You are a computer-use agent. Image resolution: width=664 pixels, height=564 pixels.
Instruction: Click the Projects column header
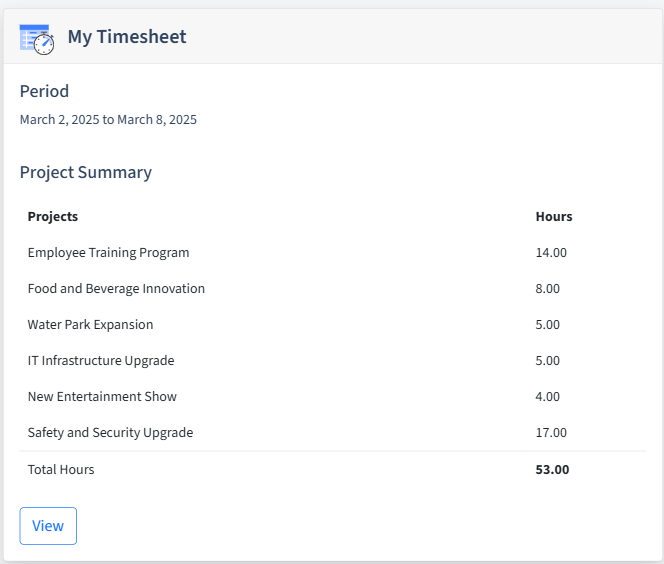point(53,216)
